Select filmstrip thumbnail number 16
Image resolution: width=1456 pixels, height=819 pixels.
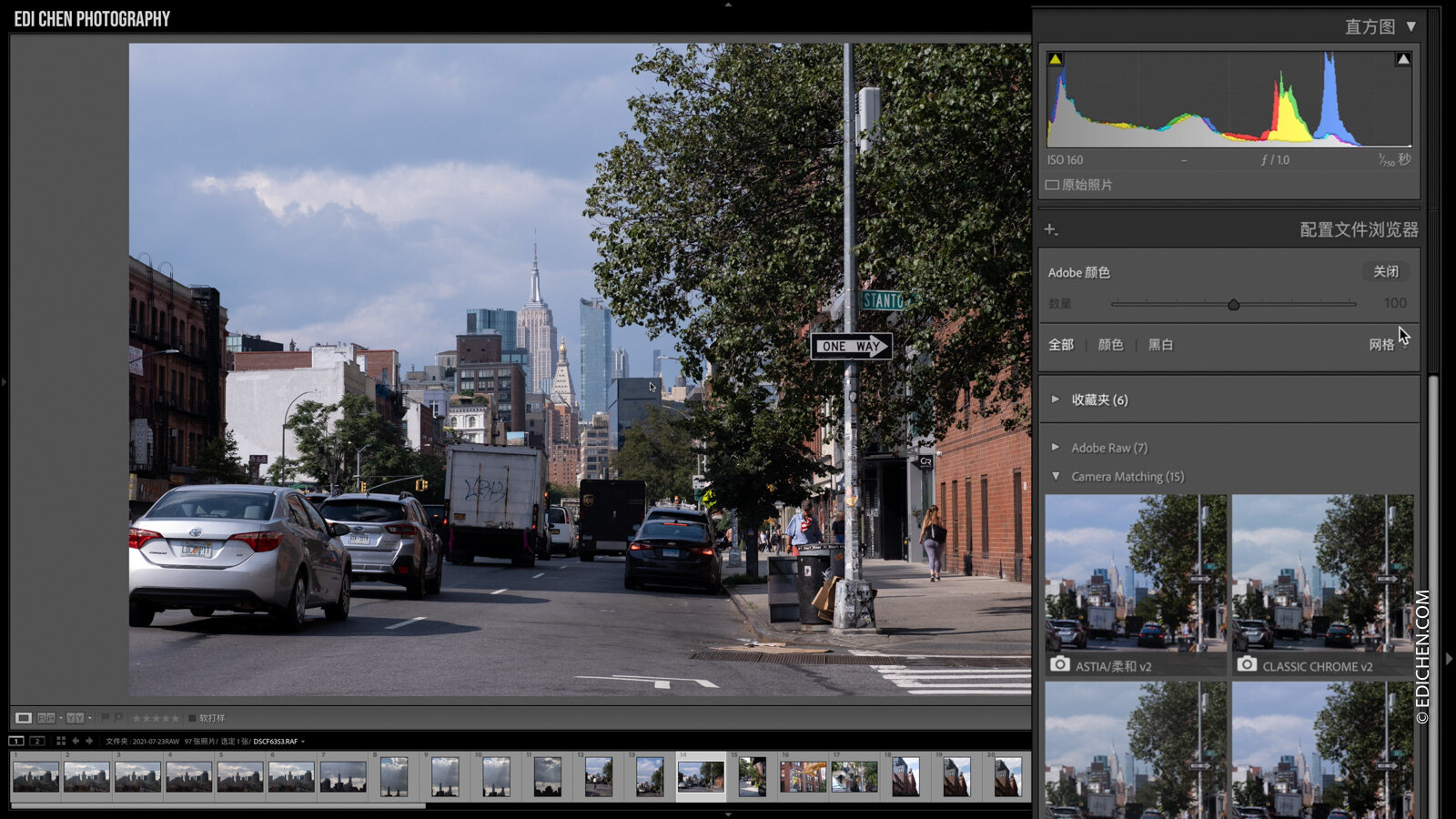pyautogui.click(x=804, y=777)
